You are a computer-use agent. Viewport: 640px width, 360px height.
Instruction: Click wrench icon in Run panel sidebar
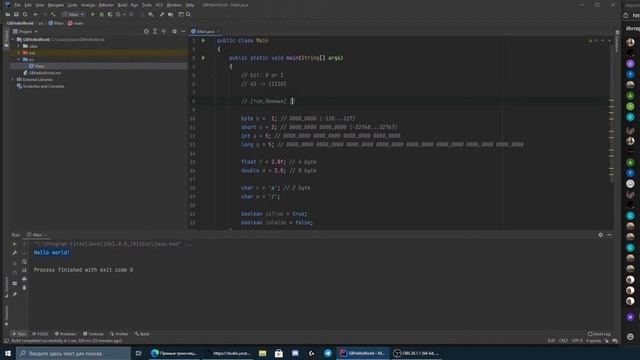point(15,253)
